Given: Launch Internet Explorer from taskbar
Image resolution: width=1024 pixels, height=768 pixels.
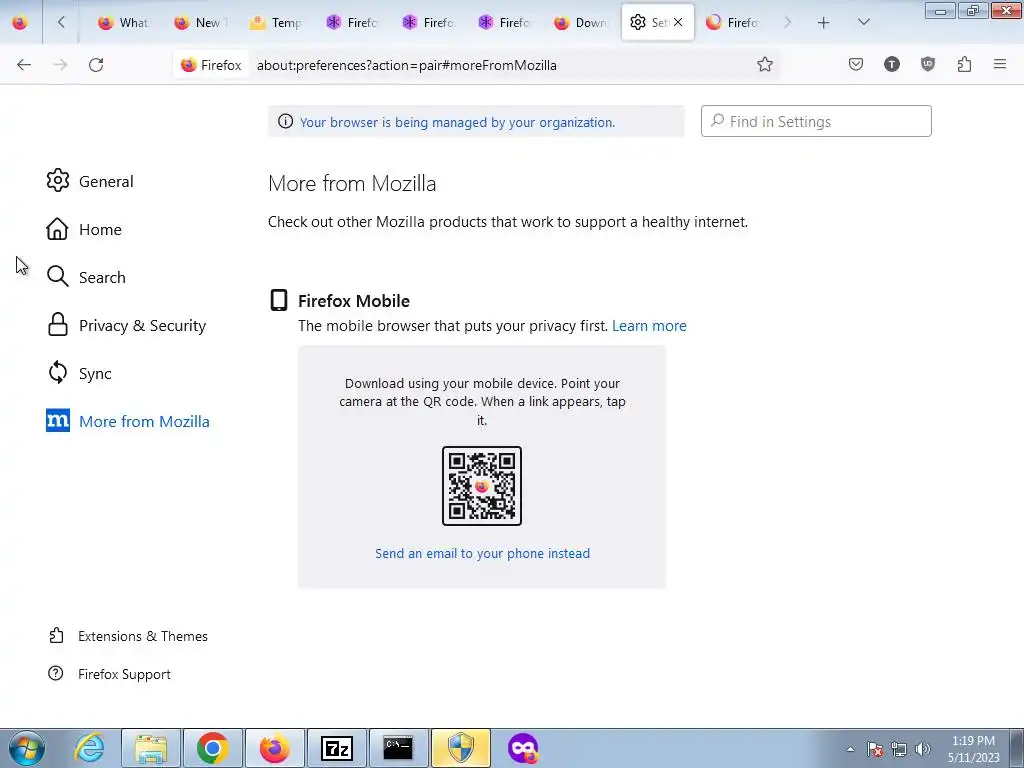Looking at the screenshot, I should 89,748.
